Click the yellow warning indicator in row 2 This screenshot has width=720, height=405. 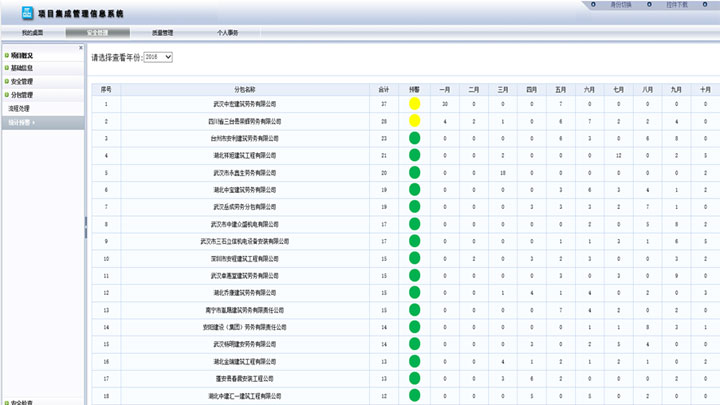click(414, 121)
